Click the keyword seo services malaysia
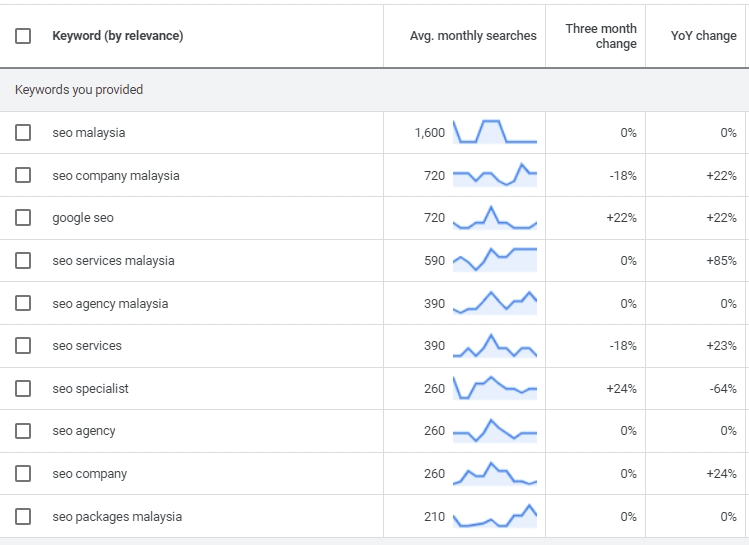This screenshot has height=545, width=749. [x=113, y=261]
